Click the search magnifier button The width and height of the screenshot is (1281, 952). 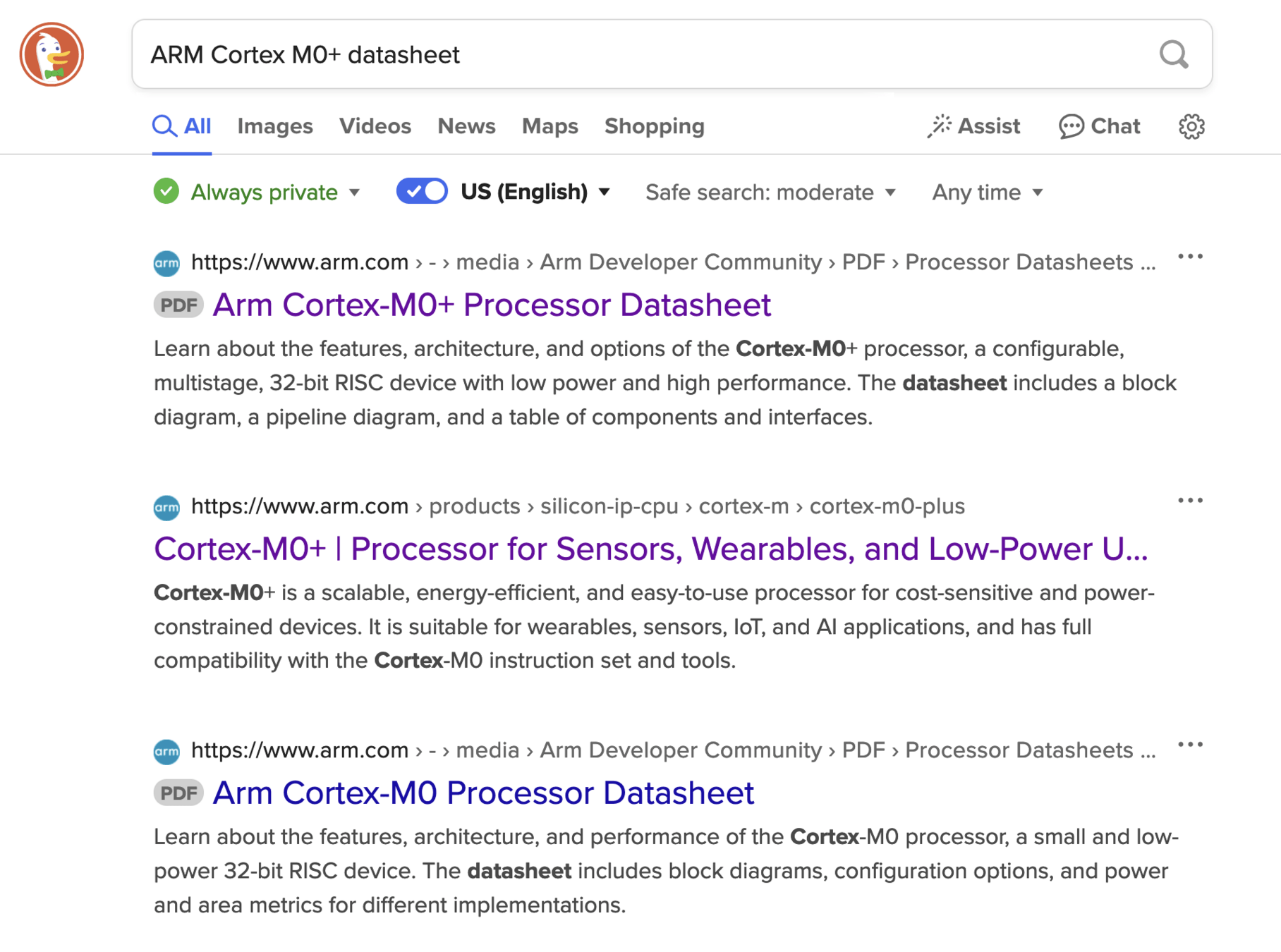tap(1173, 54)
